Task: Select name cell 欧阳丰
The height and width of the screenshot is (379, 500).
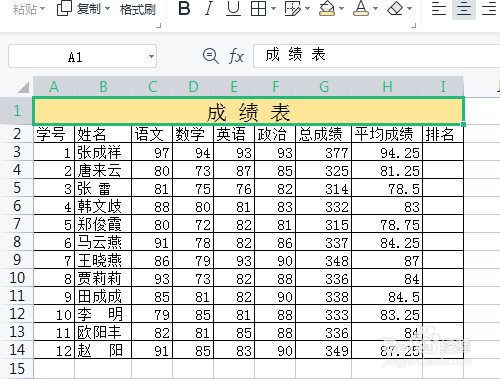Action: (x=103, y=332)
